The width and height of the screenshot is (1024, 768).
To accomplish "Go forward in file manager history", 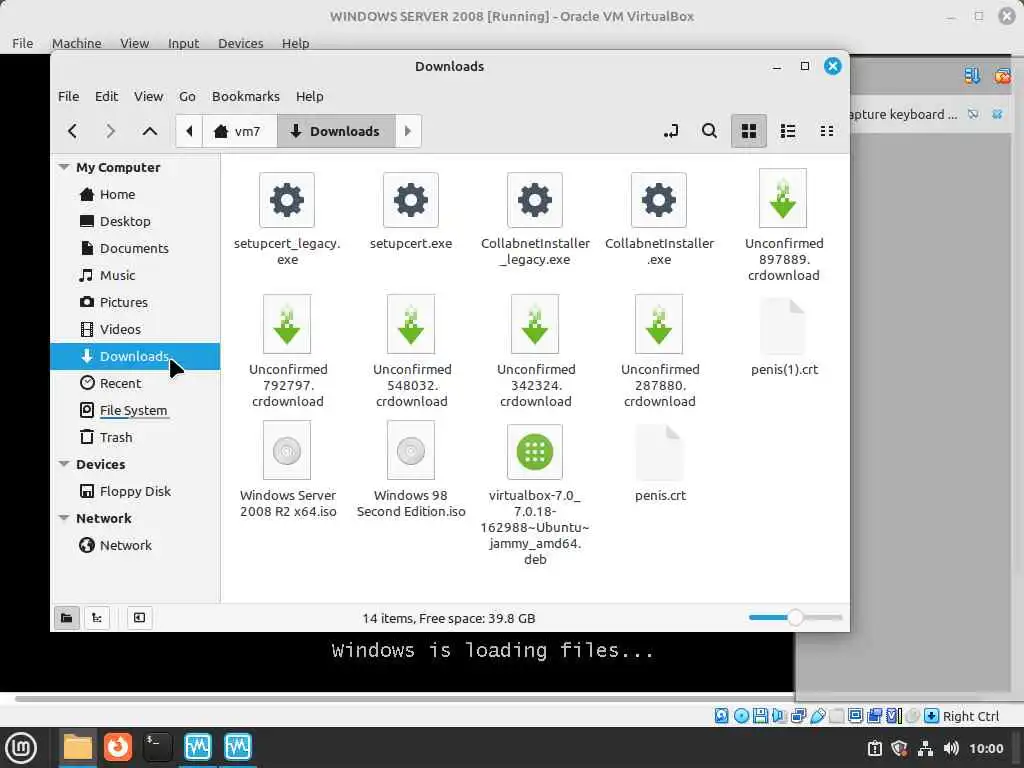I will (x=110, y=131).
